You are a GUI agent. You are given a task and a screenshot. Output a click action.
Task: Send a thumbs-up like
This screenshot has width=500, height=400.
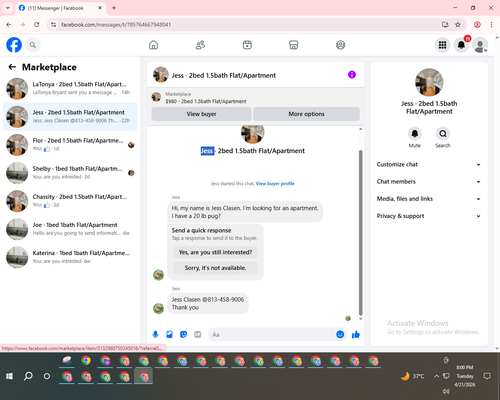[x=356, y=334]
